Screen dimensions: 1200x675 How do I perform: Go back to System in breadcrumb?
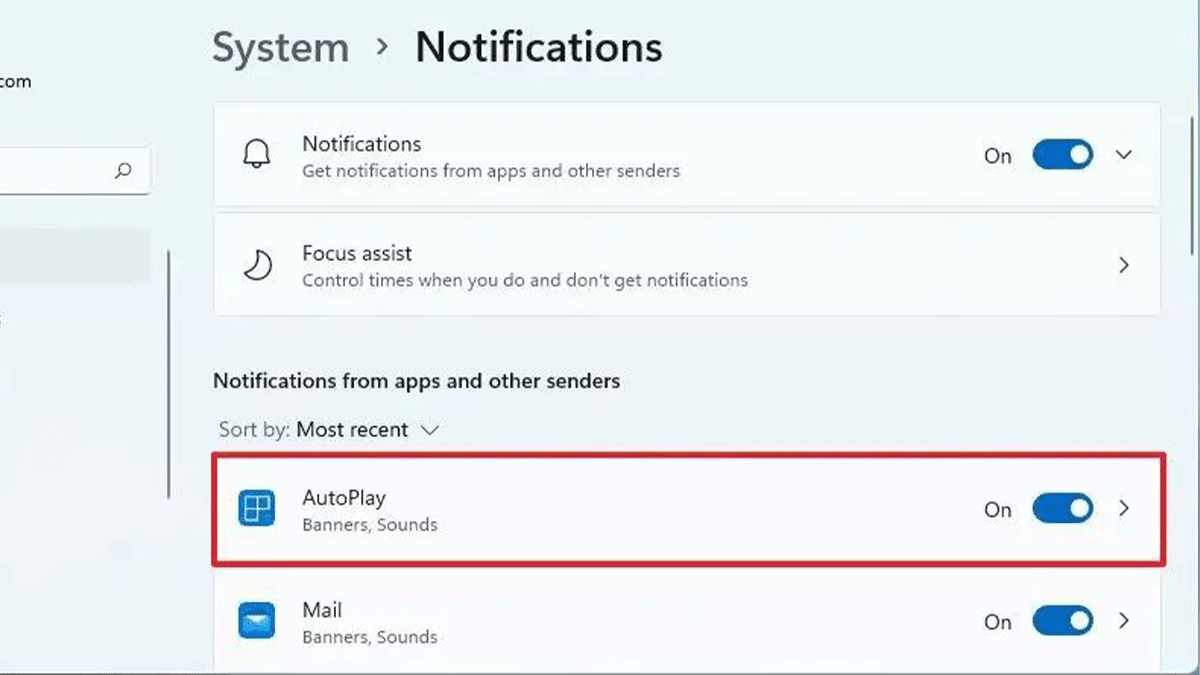point(280,48)
